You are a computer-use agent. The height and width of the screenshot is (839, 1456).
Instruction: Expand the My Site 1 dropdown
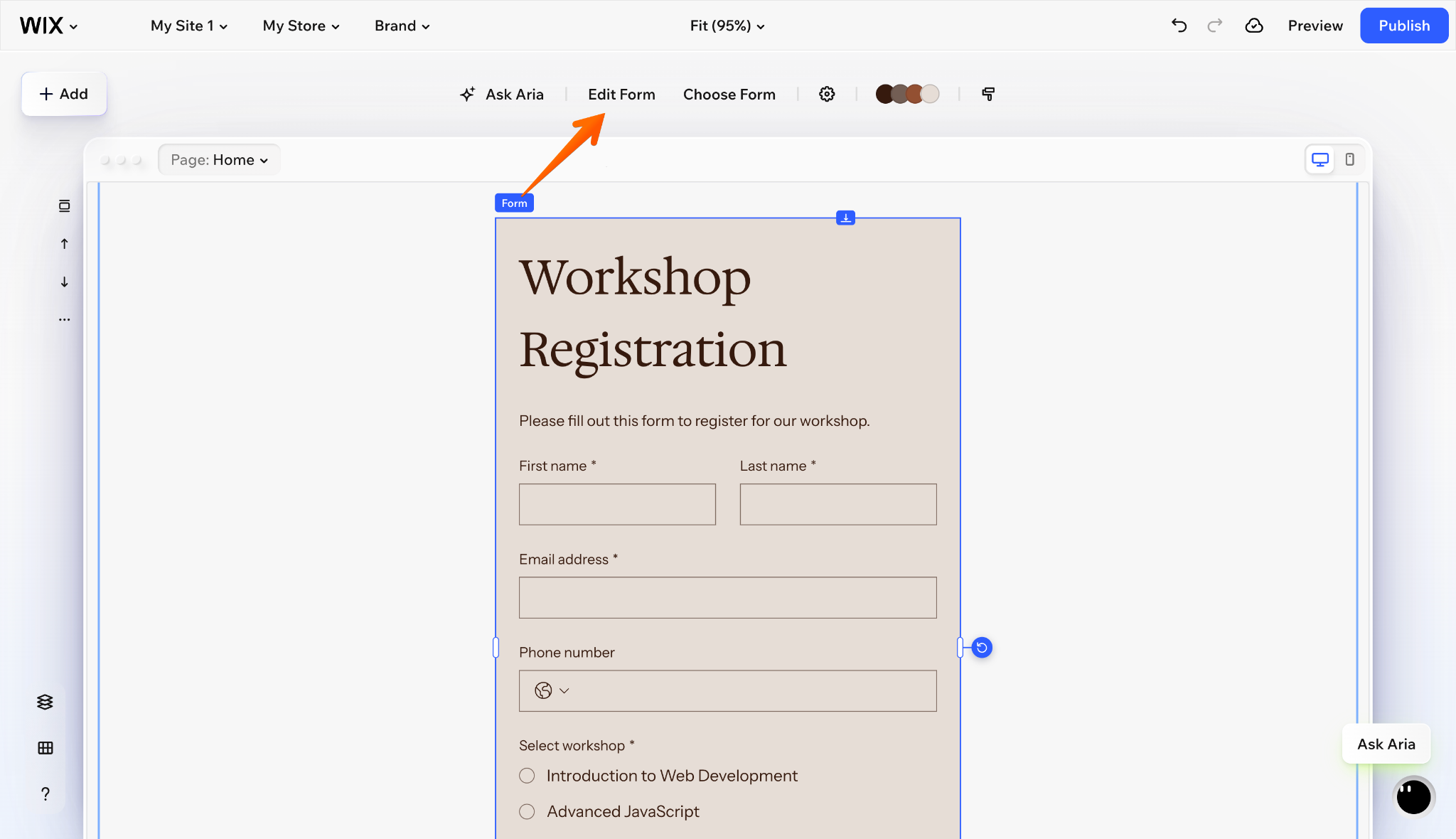[x=189, y=26]
